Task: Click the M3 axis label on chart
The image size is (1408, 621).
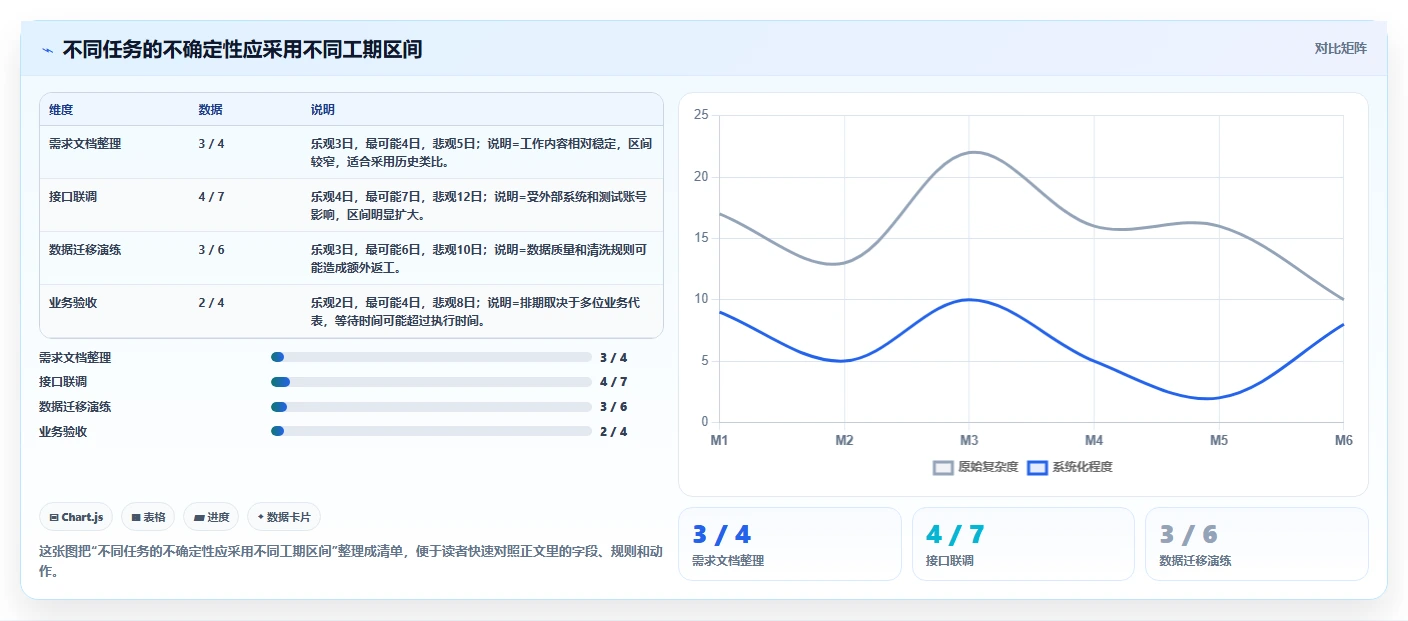Action: [x=969, y=440]
